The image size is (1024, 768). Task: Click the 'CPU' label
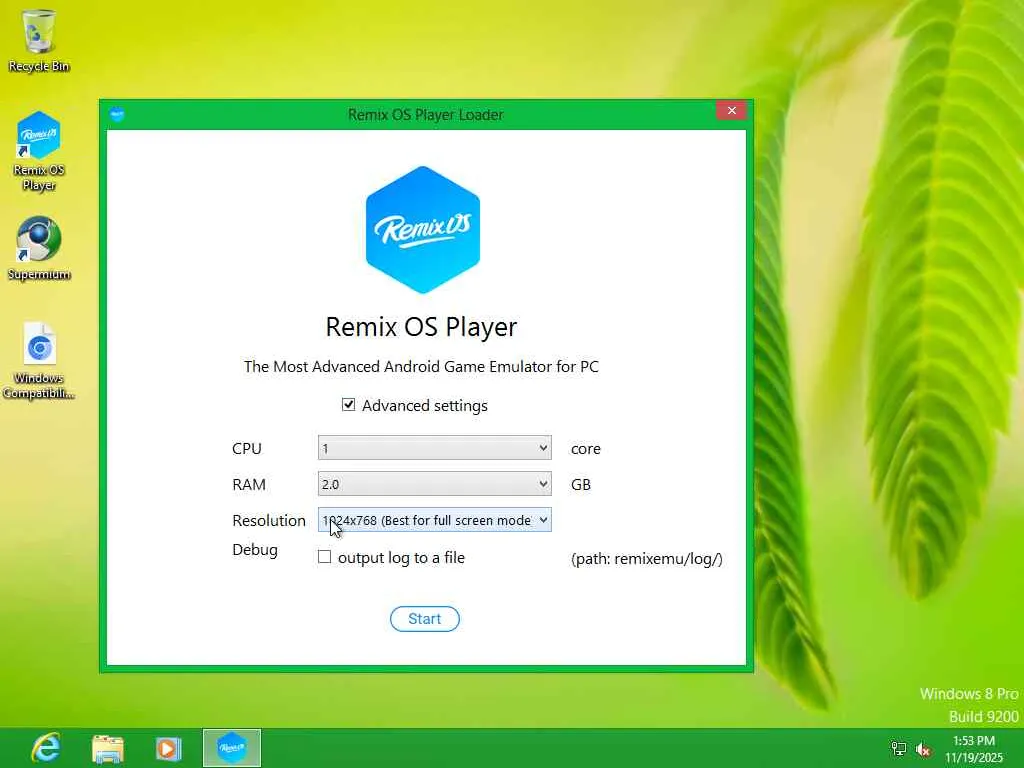point(247,449)
